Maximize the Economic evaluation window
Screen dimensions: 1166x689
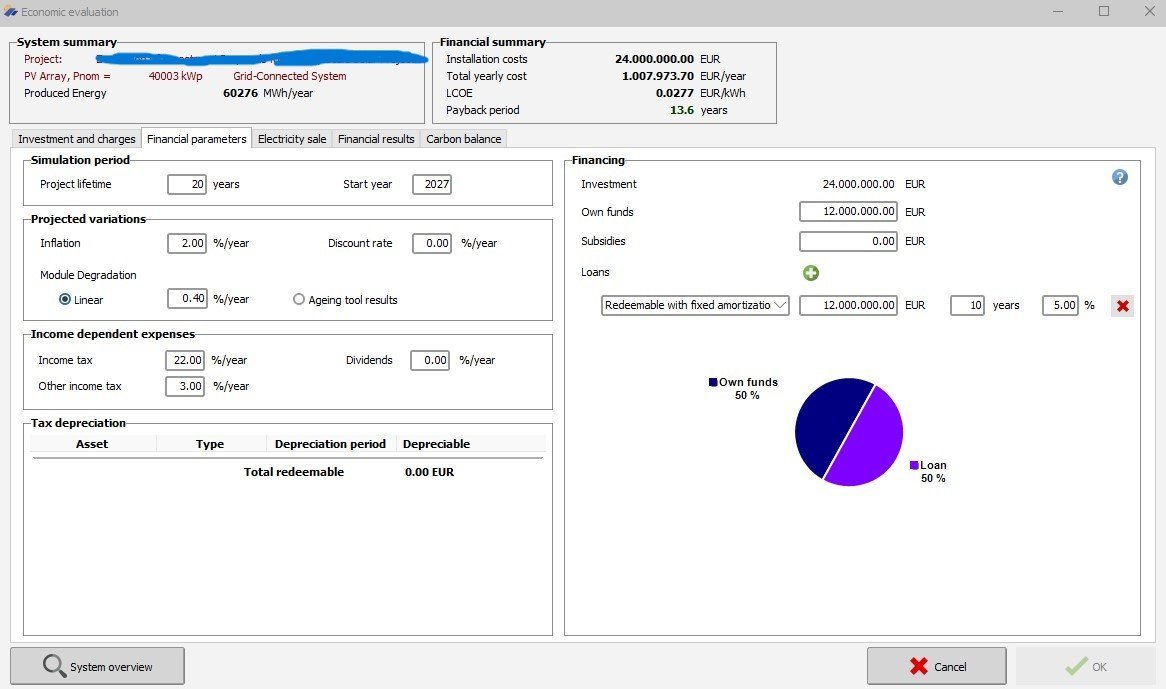pos(1104,12)
